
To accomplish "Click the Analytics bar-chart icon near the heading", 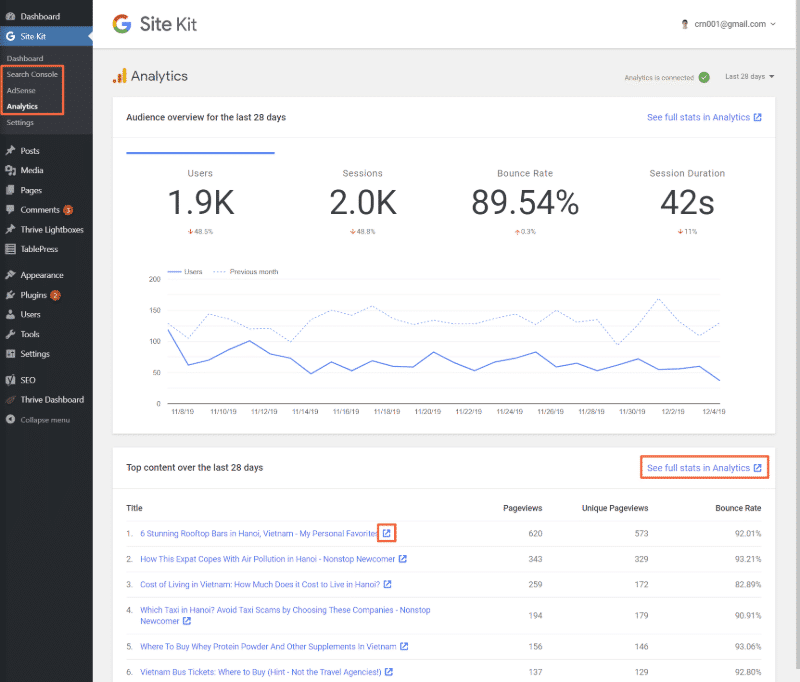I will tap(120, 75).
